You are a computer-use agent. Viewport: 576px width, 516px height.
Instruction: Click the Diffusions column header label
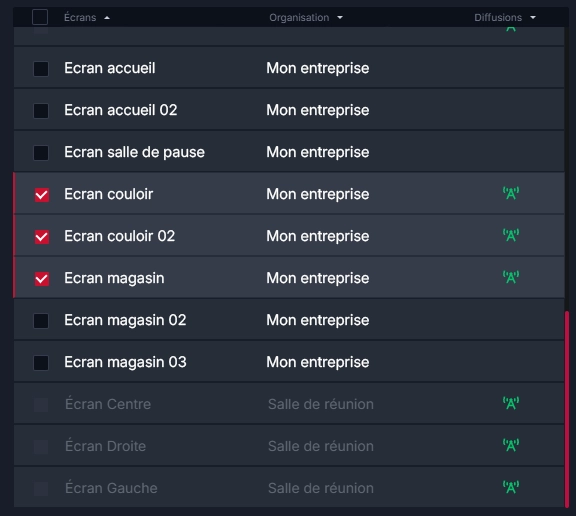click(498, 17)
